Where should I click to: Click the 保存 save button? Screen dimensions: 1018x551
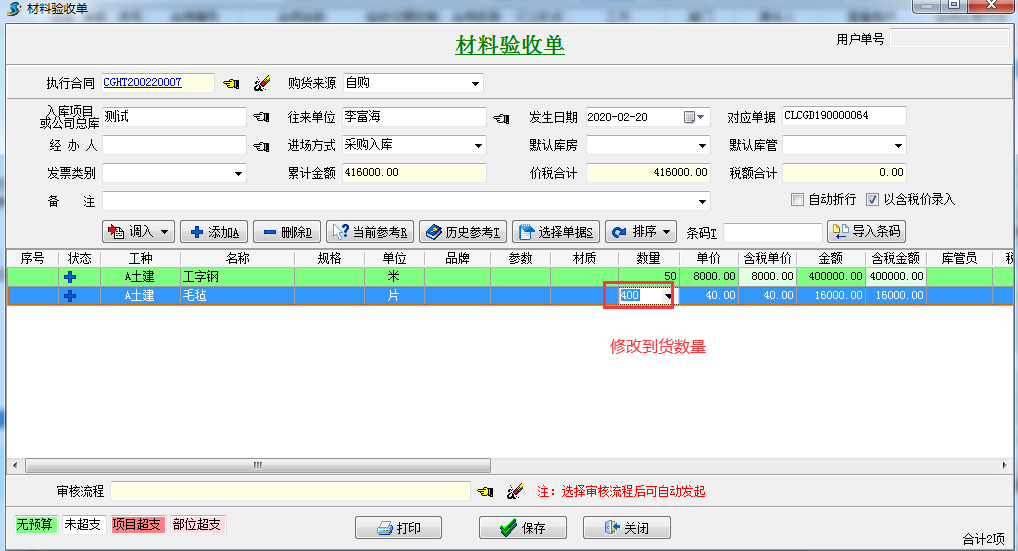[x=523, y=528]
